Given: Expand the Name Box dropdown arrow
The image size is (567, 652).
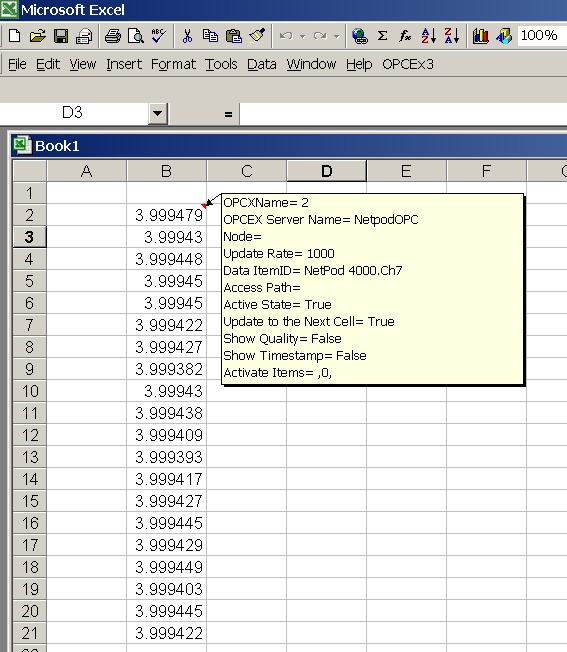Looking at the screenshot, I should (158, 113).
